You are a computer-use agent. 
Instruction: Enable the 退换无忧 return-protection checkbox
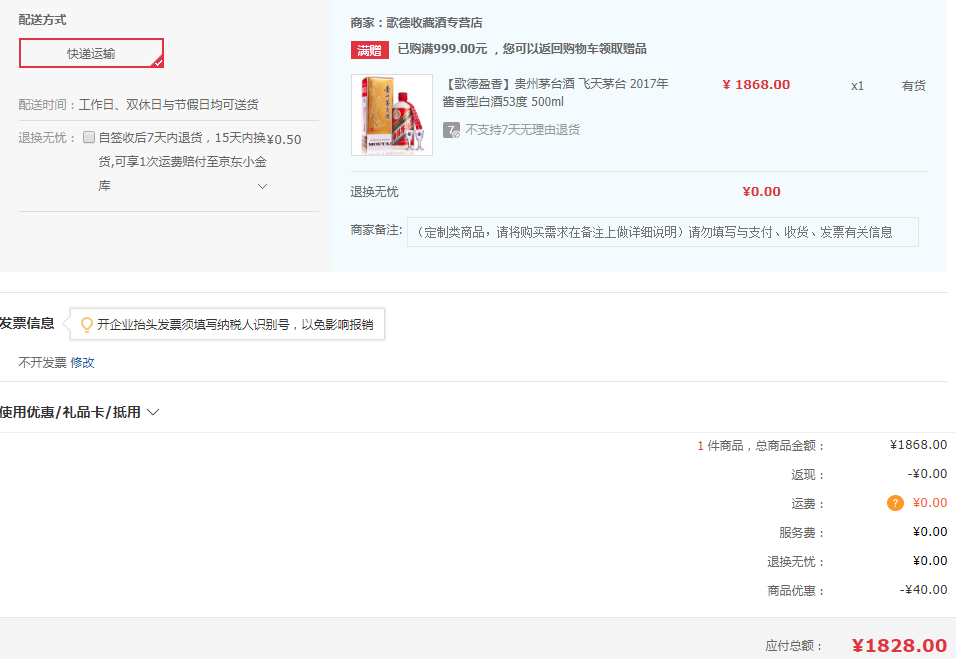point(89,137)
